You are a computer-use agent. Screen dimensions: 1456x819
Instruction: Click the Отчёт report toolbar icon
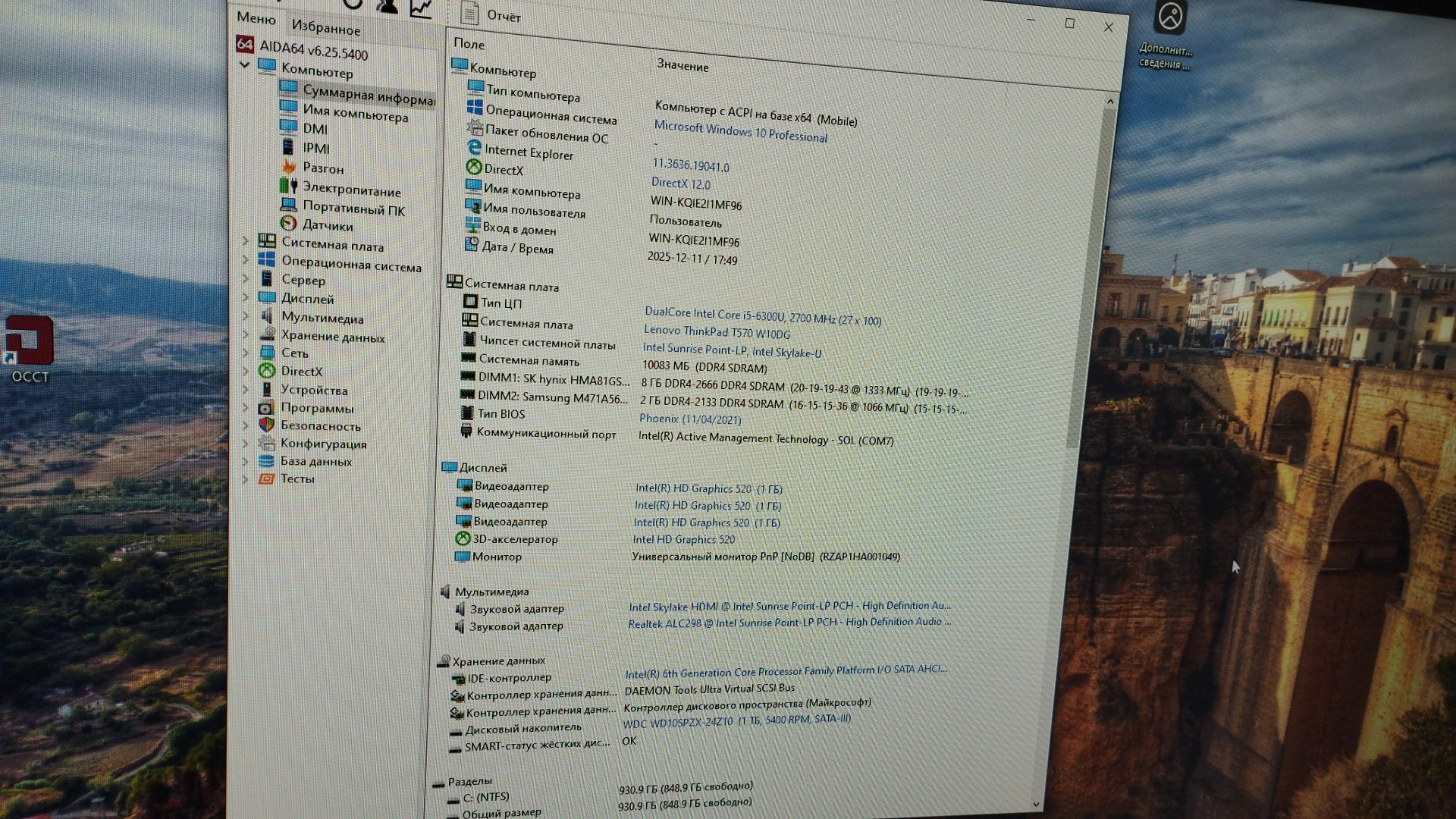[x=469, y=13]
